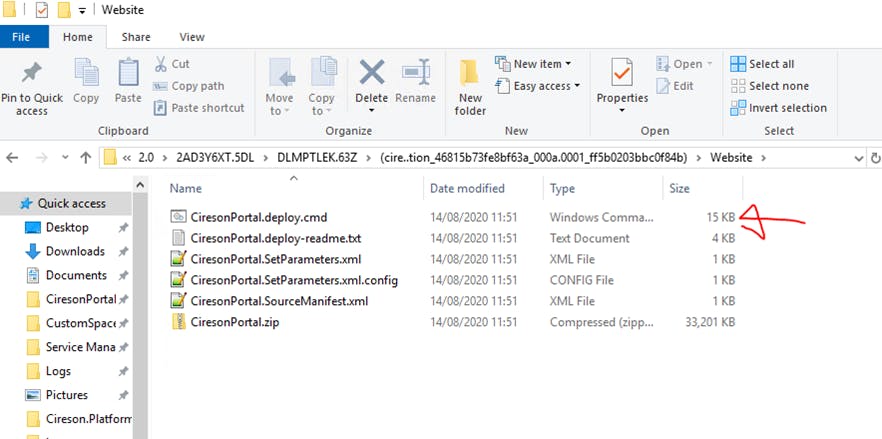This screenshot has height=439, width=882.
Task: Click Select none
Action: [x=770, y=86]
